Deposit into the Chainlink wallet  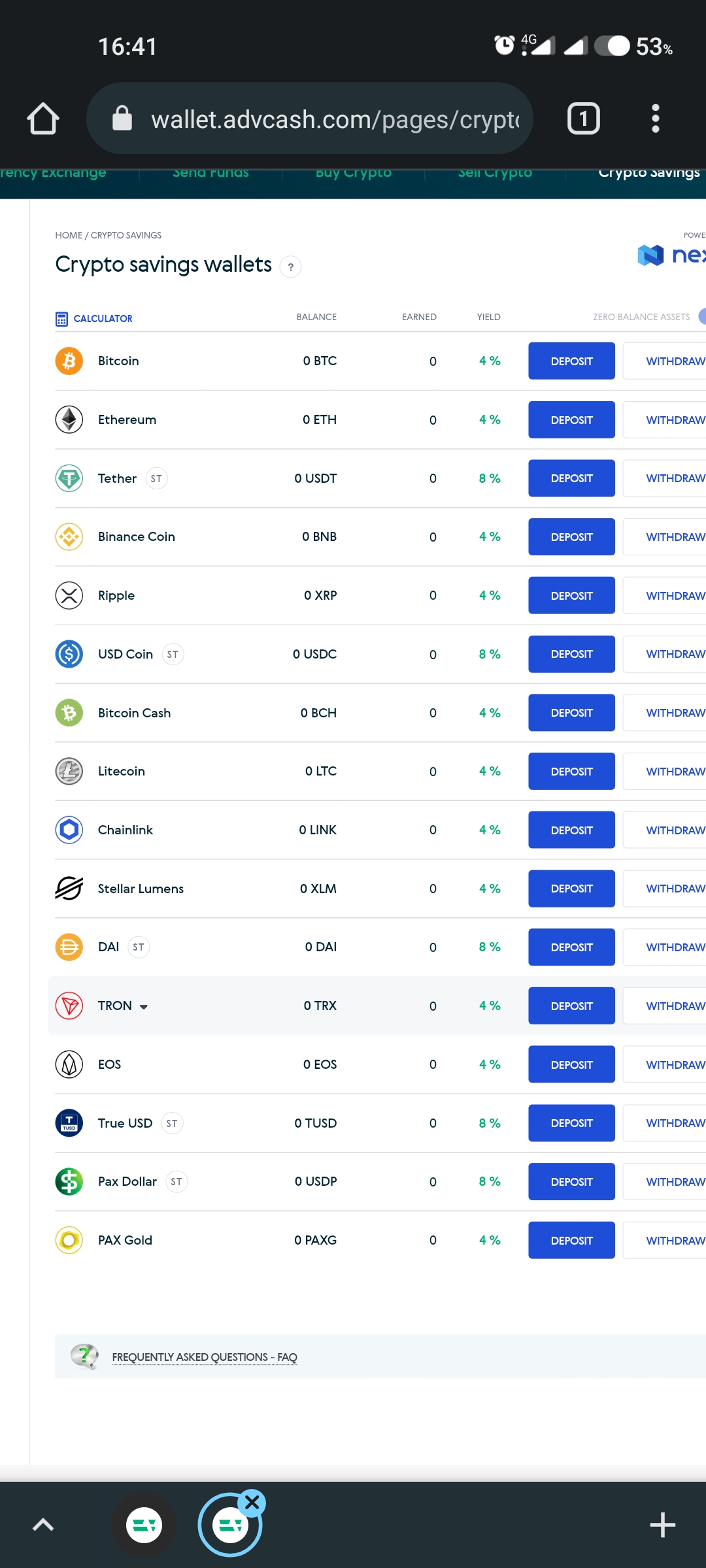click(x=571, y=830)
